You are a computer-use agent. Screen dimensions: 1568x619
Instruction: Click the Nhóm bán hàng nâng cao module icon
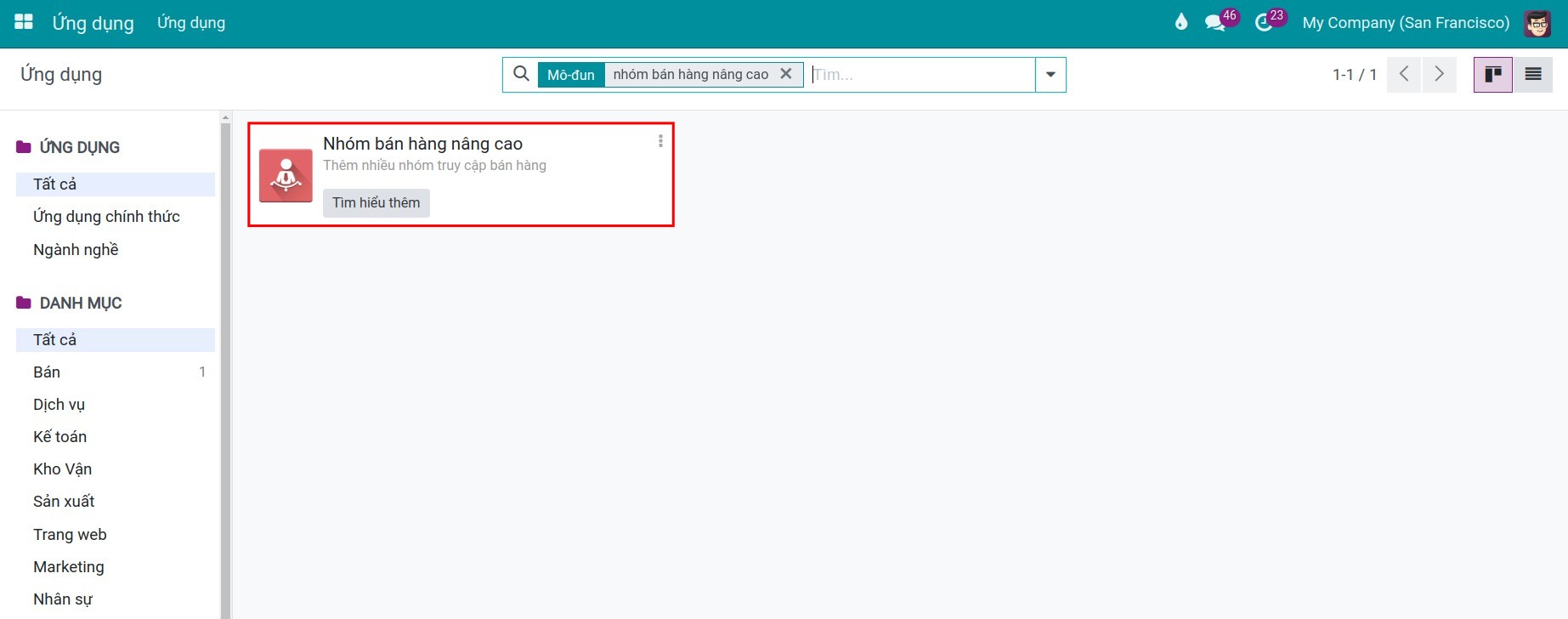pos(286,175)
